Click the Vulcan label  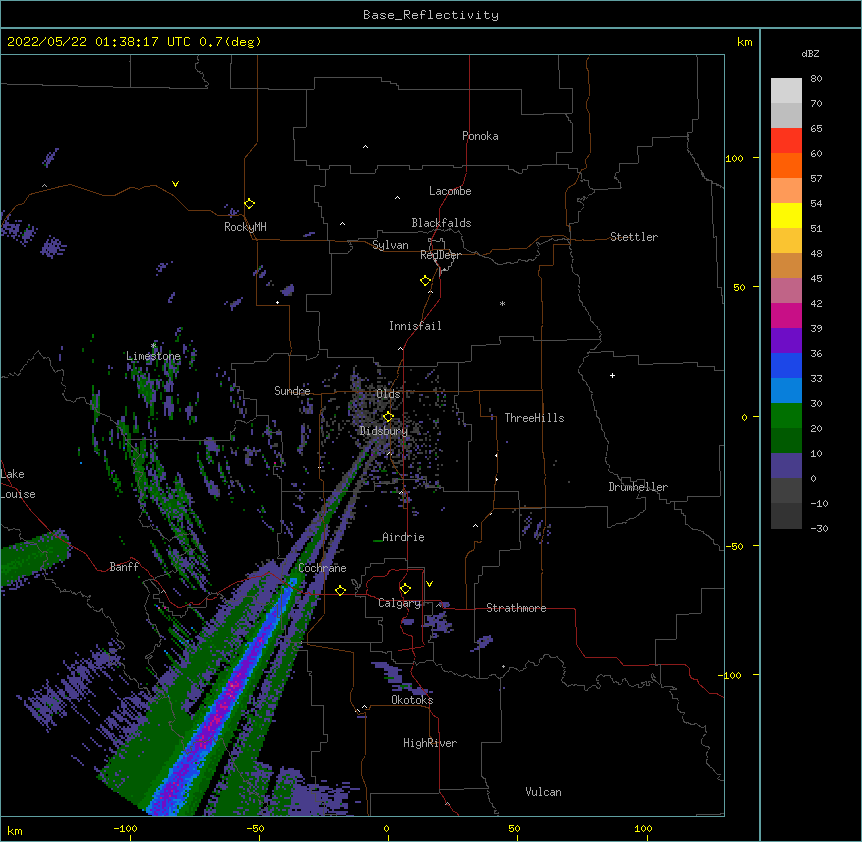[543, 792]
